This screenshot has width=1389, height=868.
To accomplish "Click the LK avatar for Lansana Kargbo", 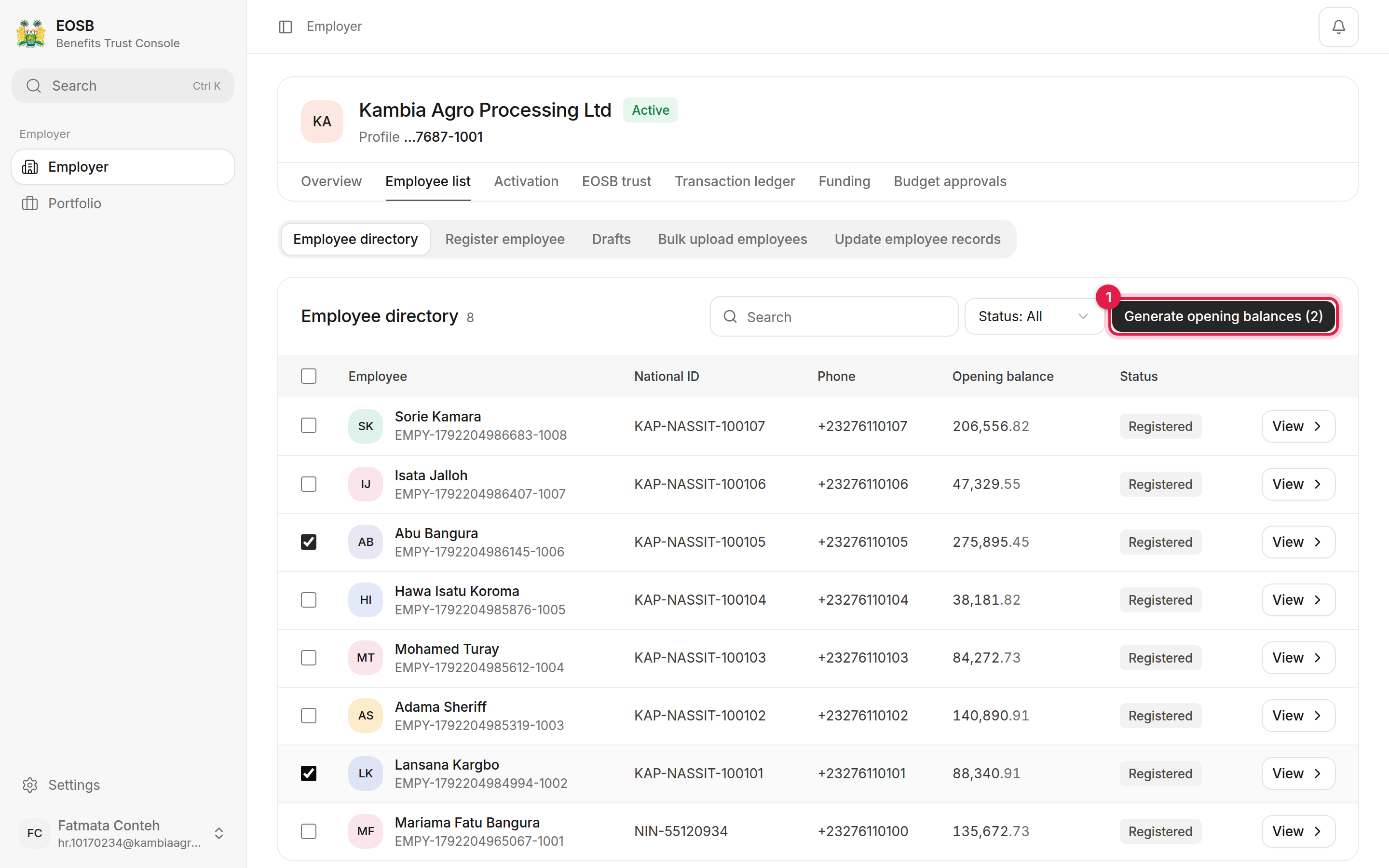I will [366, 773].
